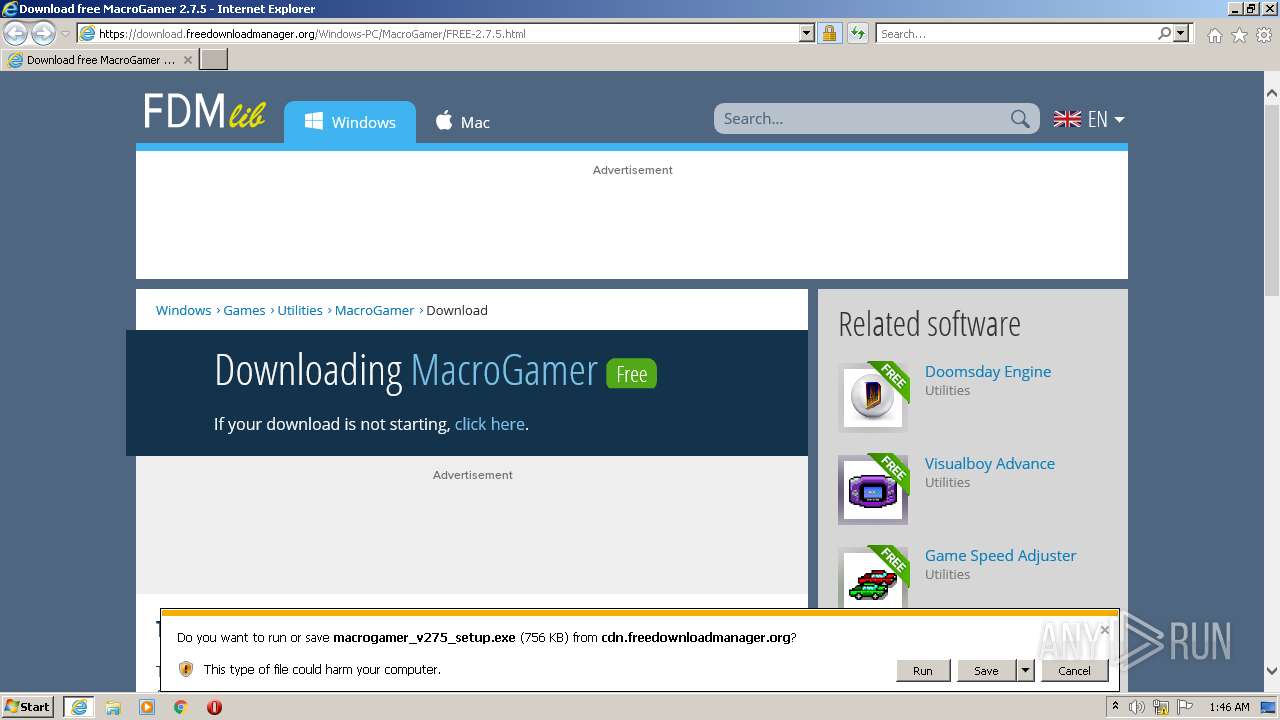Click the security lock icon in address bar
The image size is (1280, 720).
pos(829,33)
